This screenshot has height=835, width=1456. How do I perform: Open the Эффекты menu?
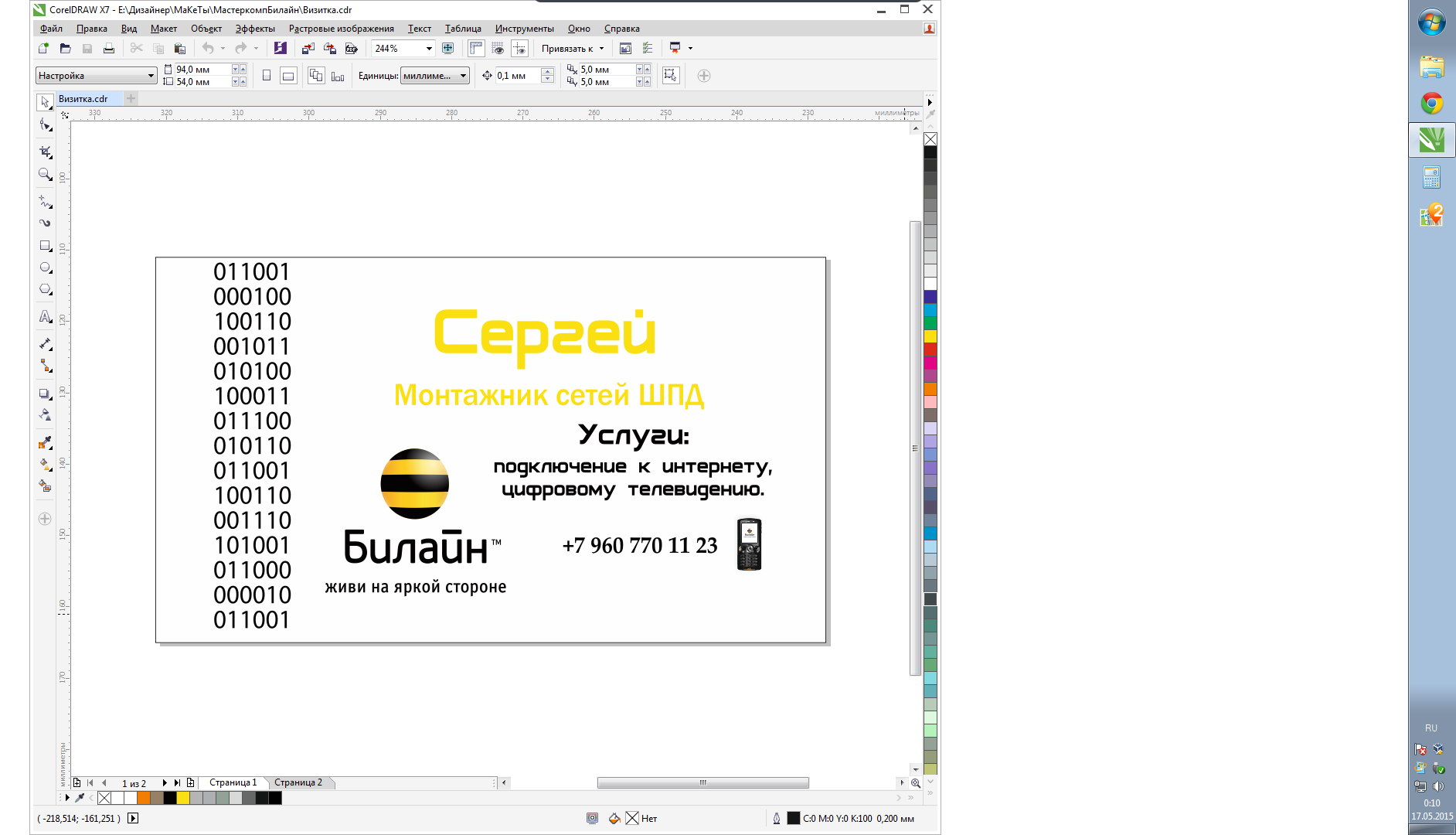[x=255, y=29]
